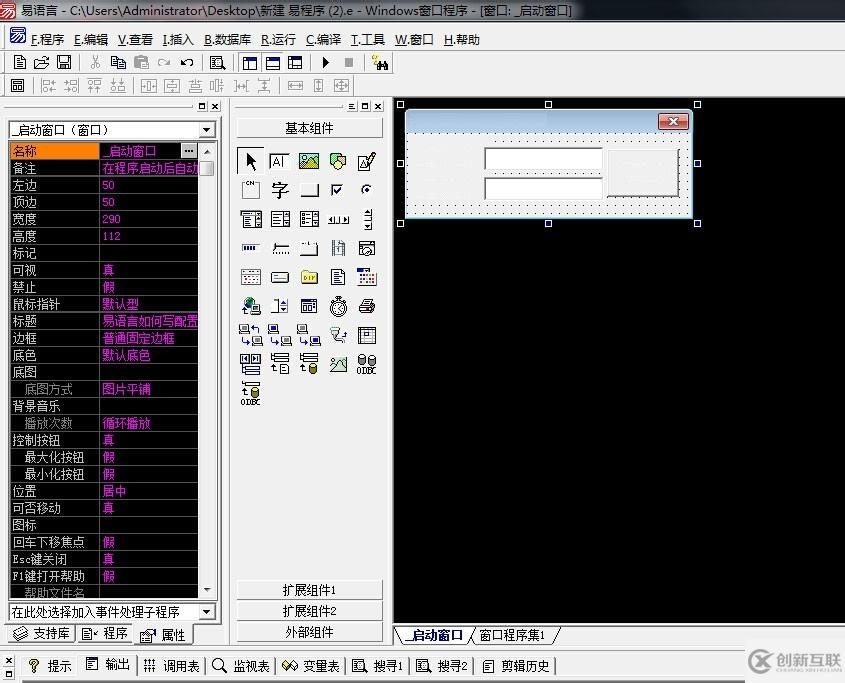Viewport: 845px width, 683px height.
Task: Click the 外部组件 button
Action: 309,632
